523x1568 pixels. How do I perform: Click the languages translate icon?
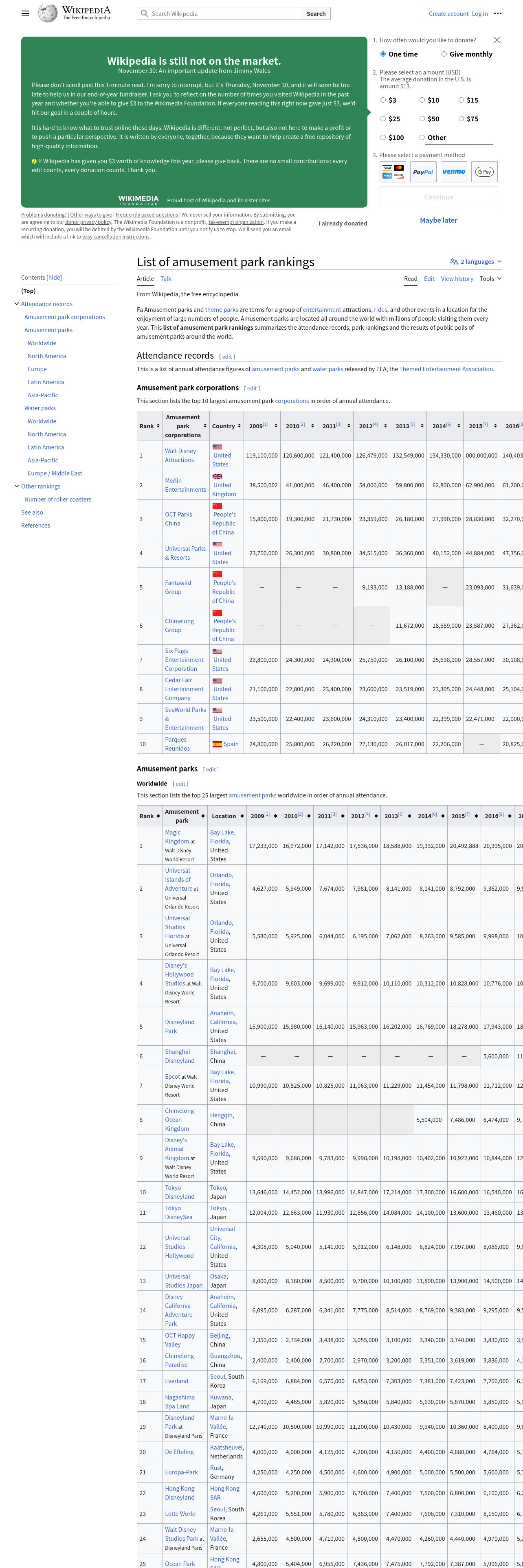(x=454, y=262)
